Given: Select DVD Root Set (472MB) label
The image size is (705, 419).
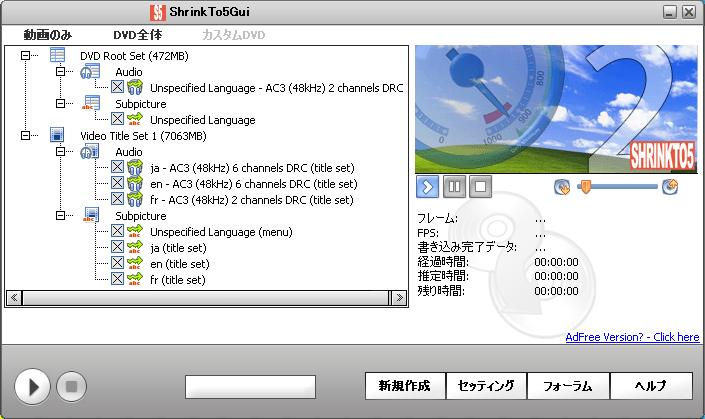Looking at the screenshot, I should point(134,56).
